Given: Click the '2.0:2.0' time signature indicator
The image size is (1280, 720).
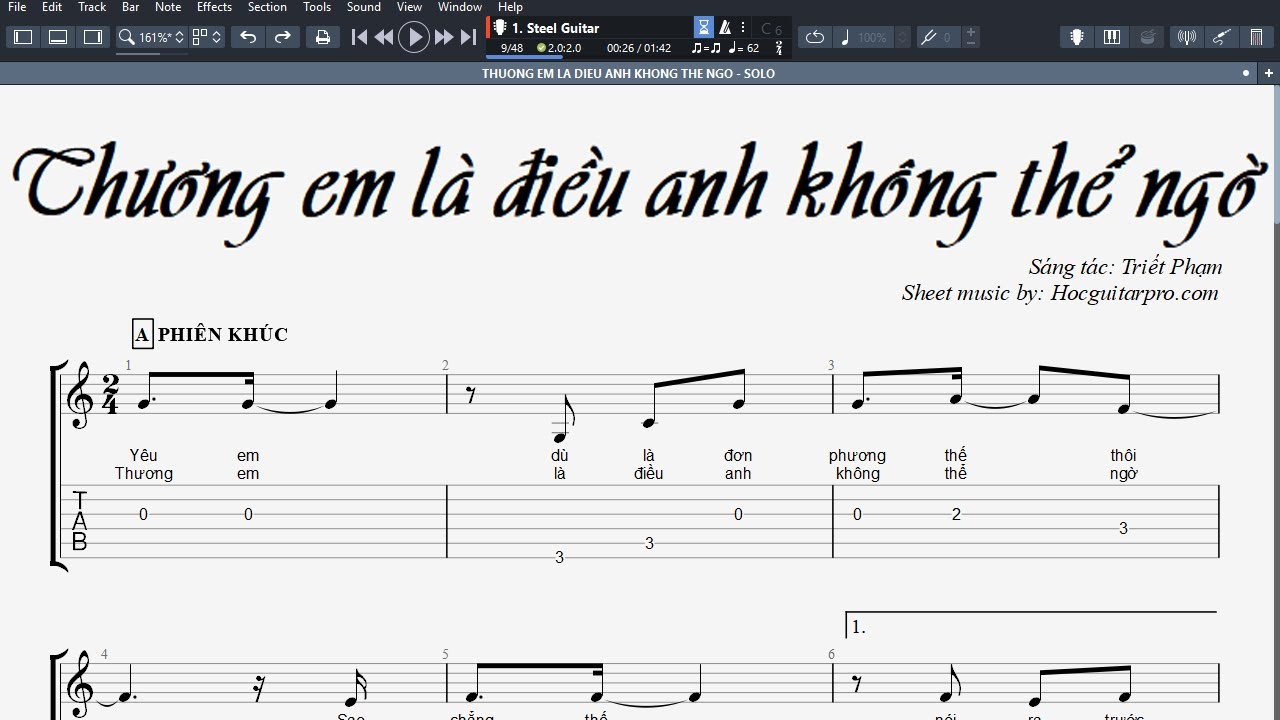Looking at the screenshot, I should click(559, 48).
